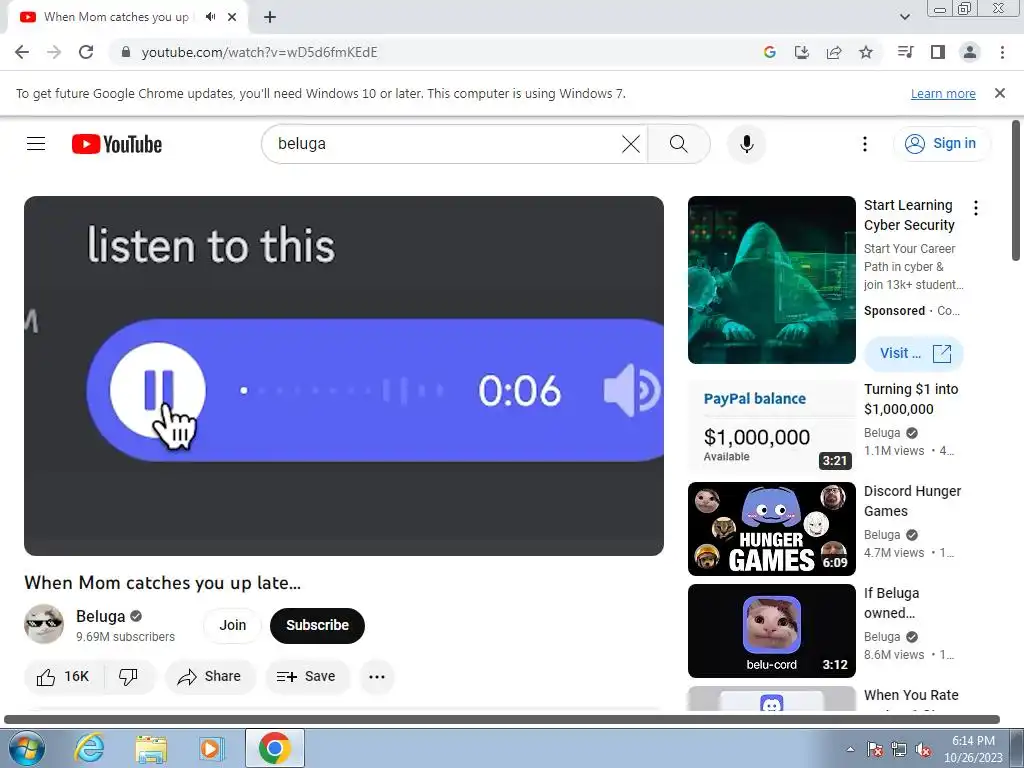Click the install app icon in address bar
This screenshot has width=1024, height=768.
(802, 52)
